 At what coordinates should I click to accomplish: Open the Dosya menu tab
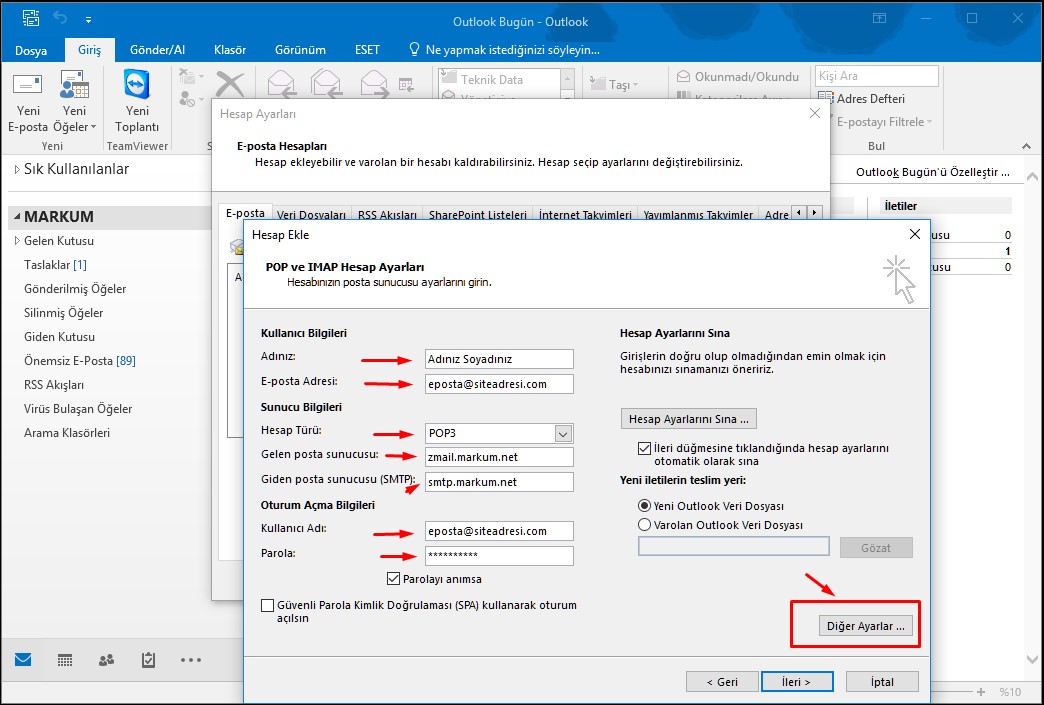point(31,50)
